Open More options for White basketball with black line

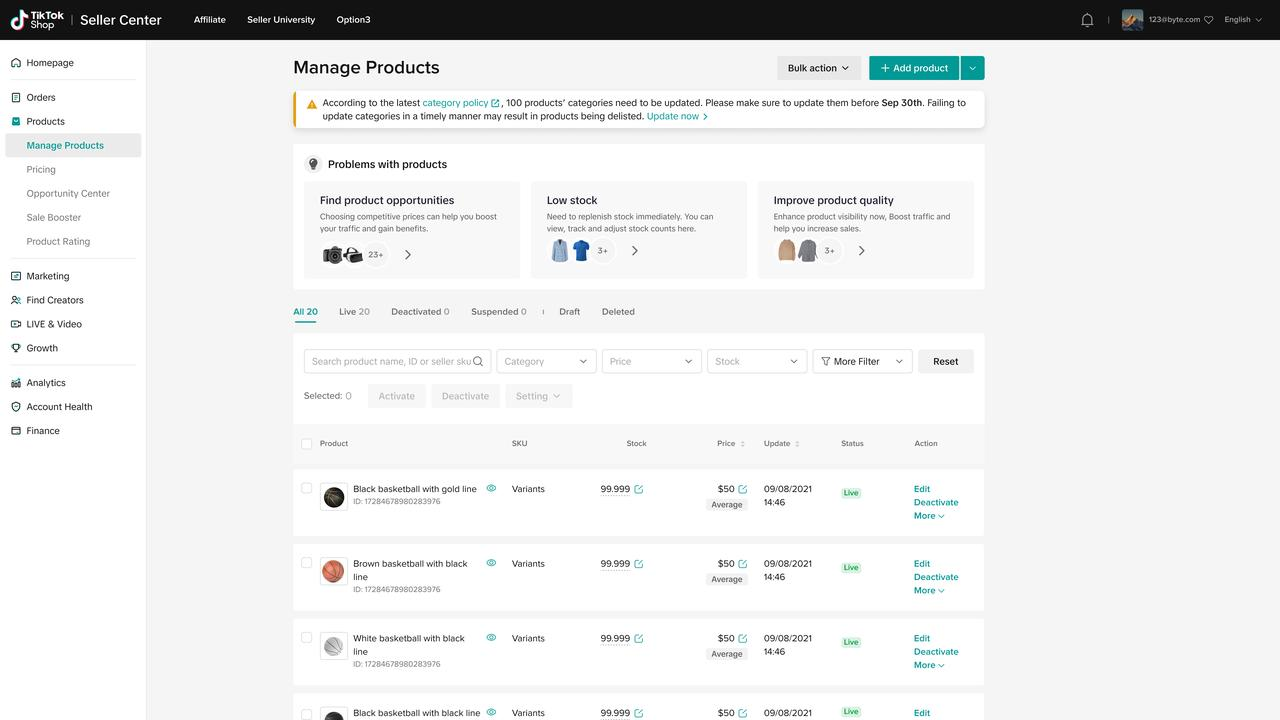pyautogui.click(x=928, y=664)
